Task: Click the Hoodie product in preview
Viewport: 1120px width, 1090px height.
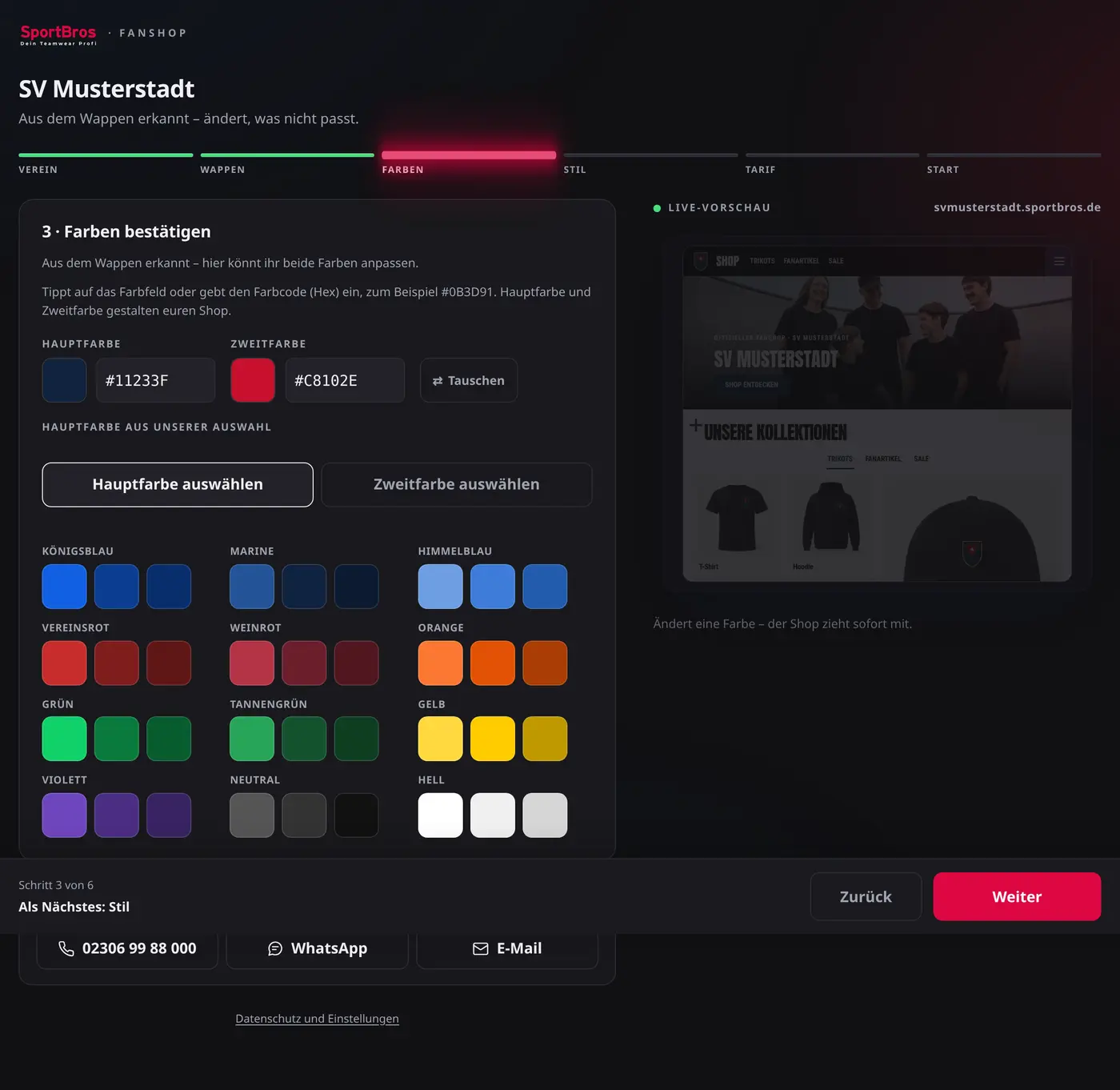Action: point(831,524)
